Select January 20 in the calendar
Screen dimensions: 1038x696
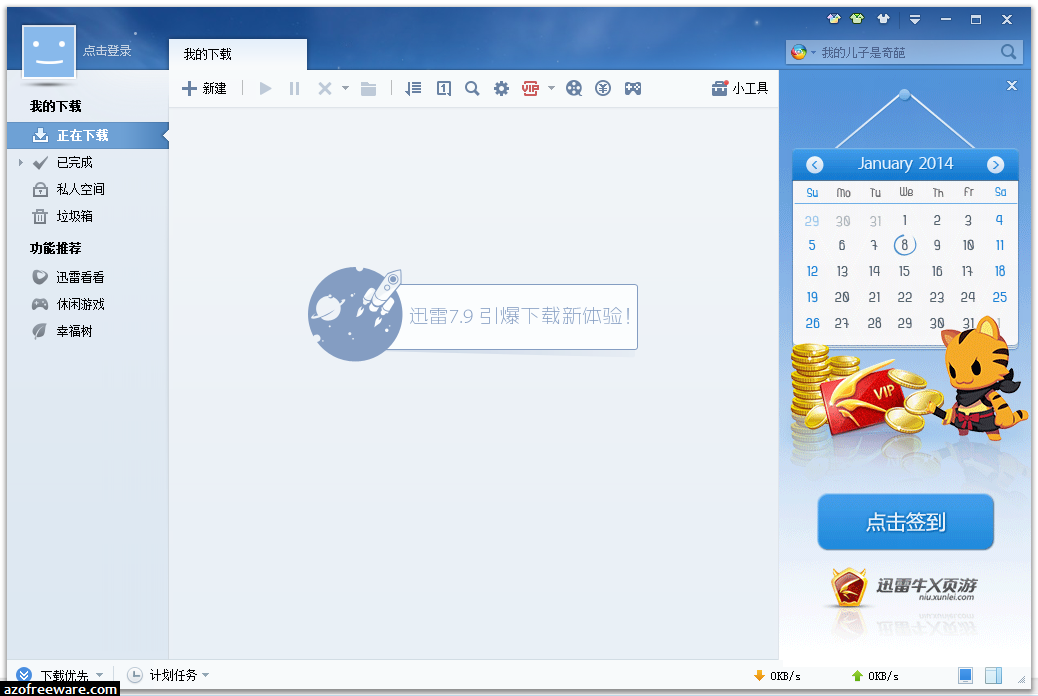(842, 297)
